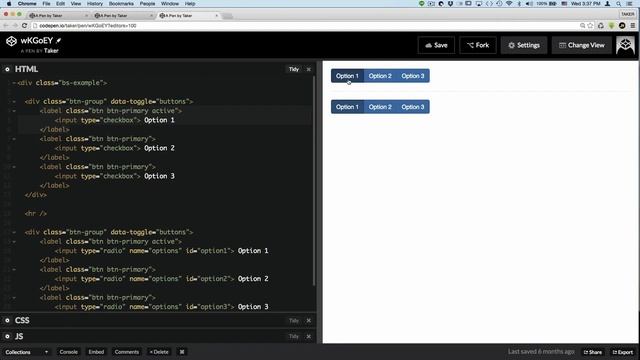Collapse the second btn-group div fold arrow
Image resolution: width=640 pixels, height=360 pixels.
14,232
